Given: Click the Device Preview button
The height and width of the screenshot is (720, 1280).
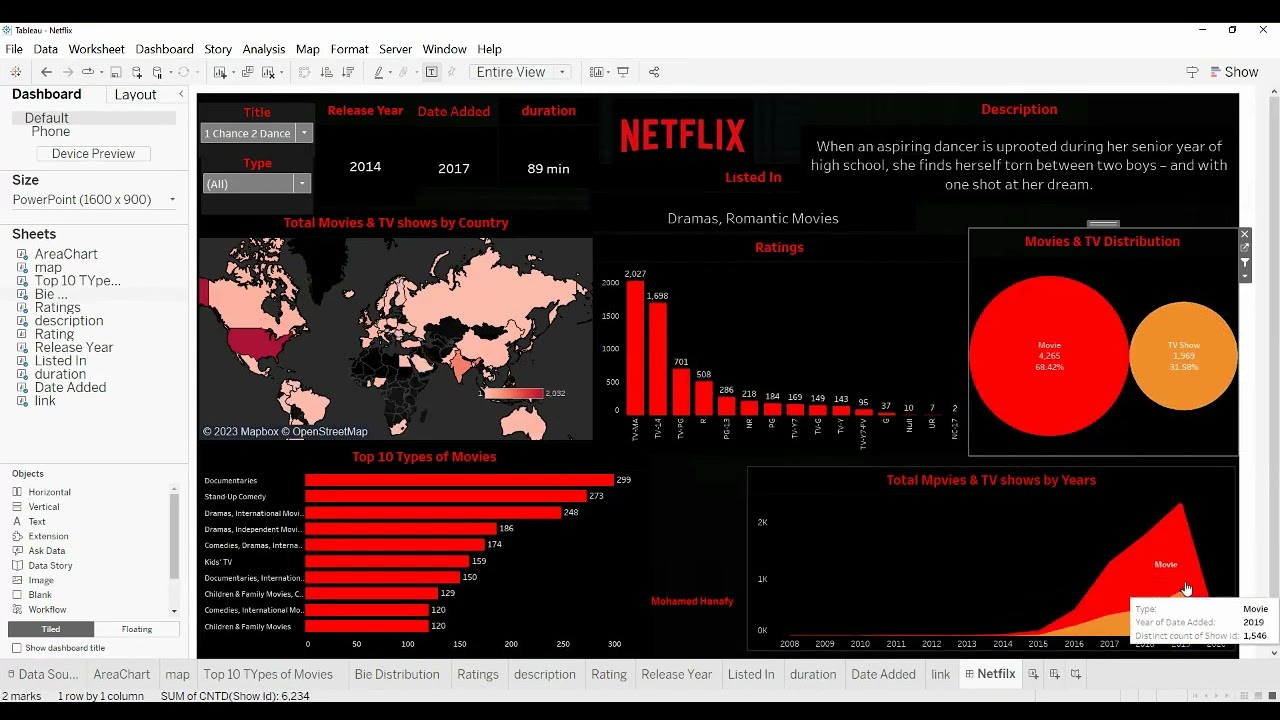Looking at the screenshot, I should click(93, 154).
